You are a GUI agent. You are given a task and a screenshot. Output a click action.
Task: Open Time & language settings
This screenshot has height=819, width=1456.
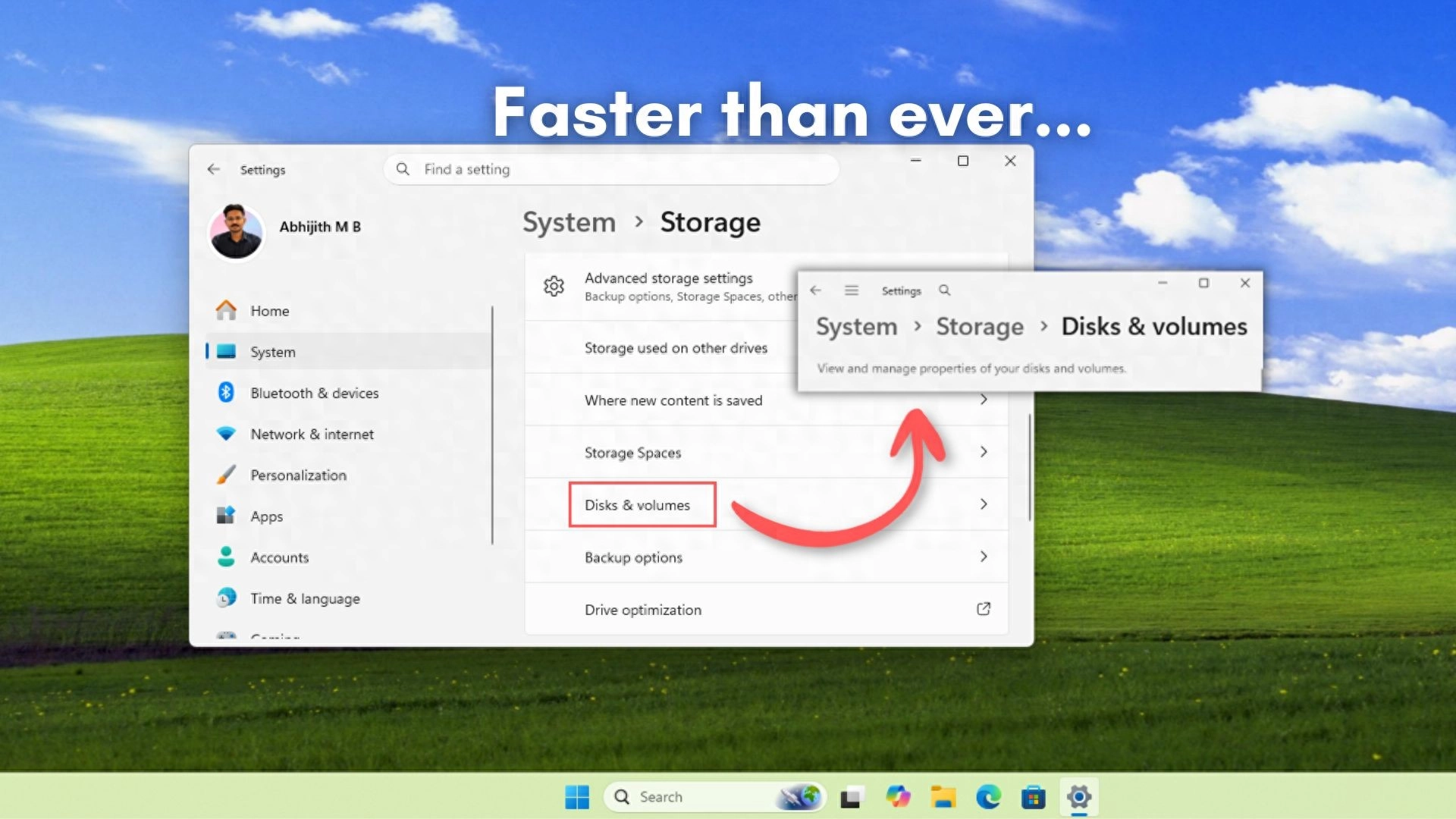(304, 598)
